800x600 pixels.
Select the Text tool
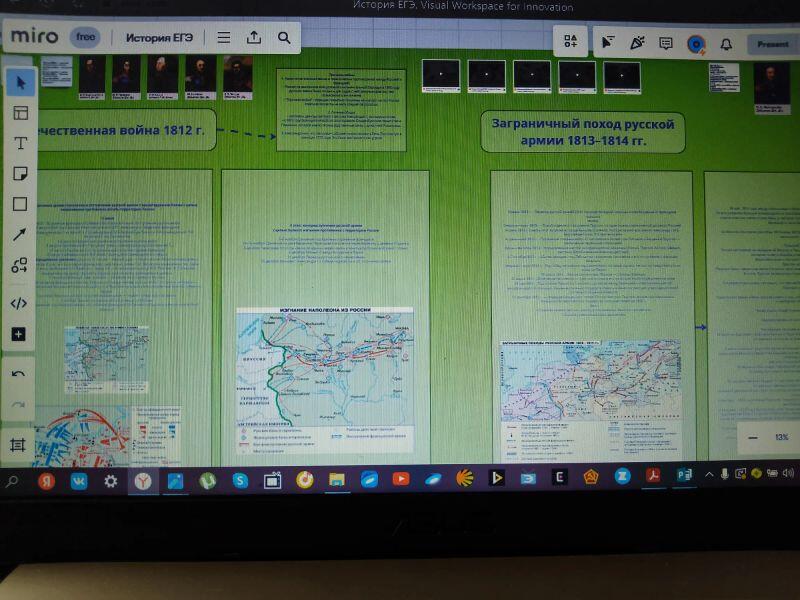(19, 143)
